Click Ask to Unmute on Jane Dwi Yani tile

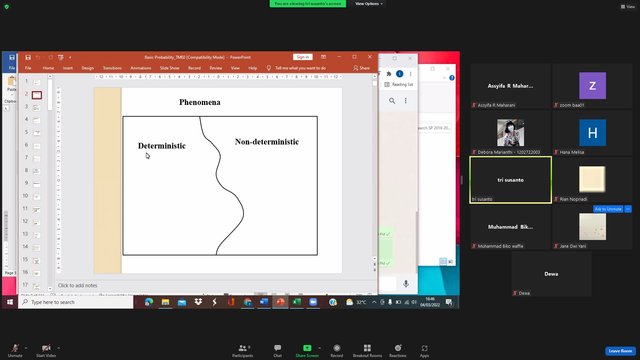tap(608, 209)
